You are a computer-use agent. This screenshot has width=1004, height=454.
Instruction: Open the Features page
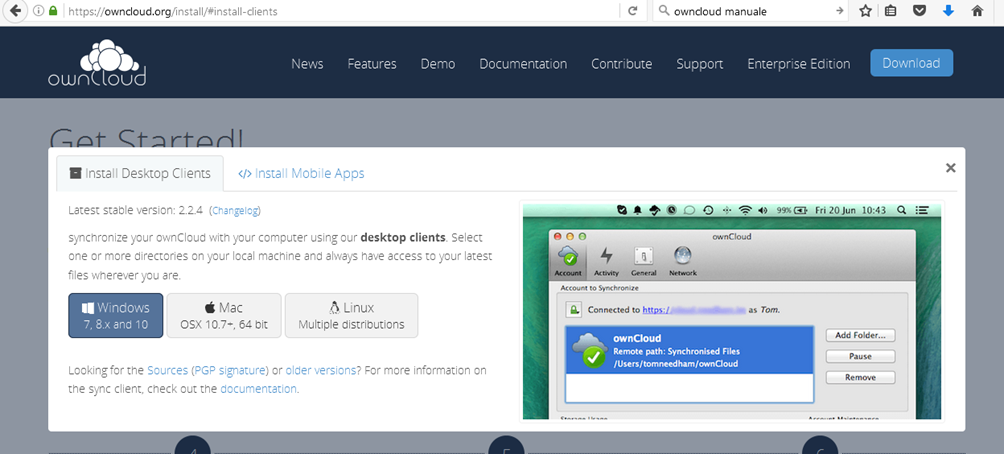(372, 63)
